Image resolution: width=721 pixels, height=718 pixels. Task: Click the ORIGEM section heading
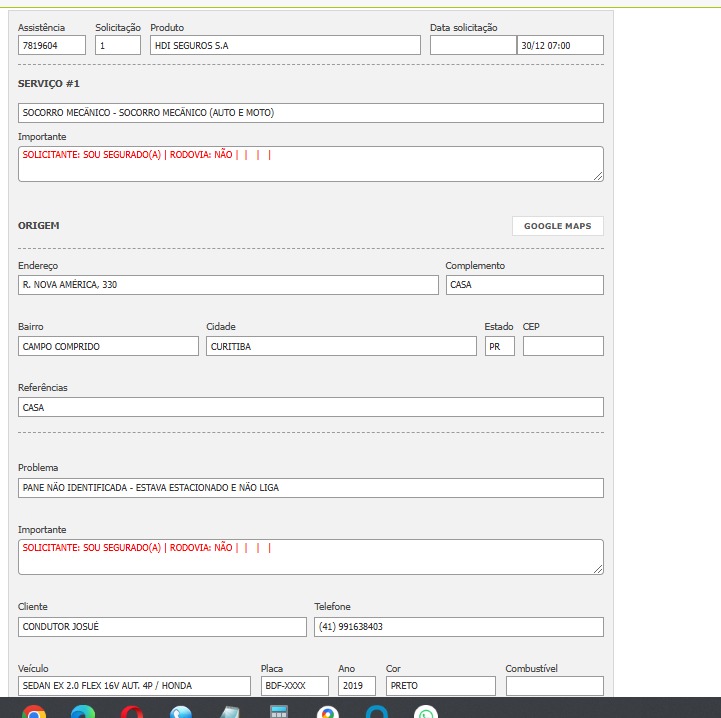[x=39, y=226]
